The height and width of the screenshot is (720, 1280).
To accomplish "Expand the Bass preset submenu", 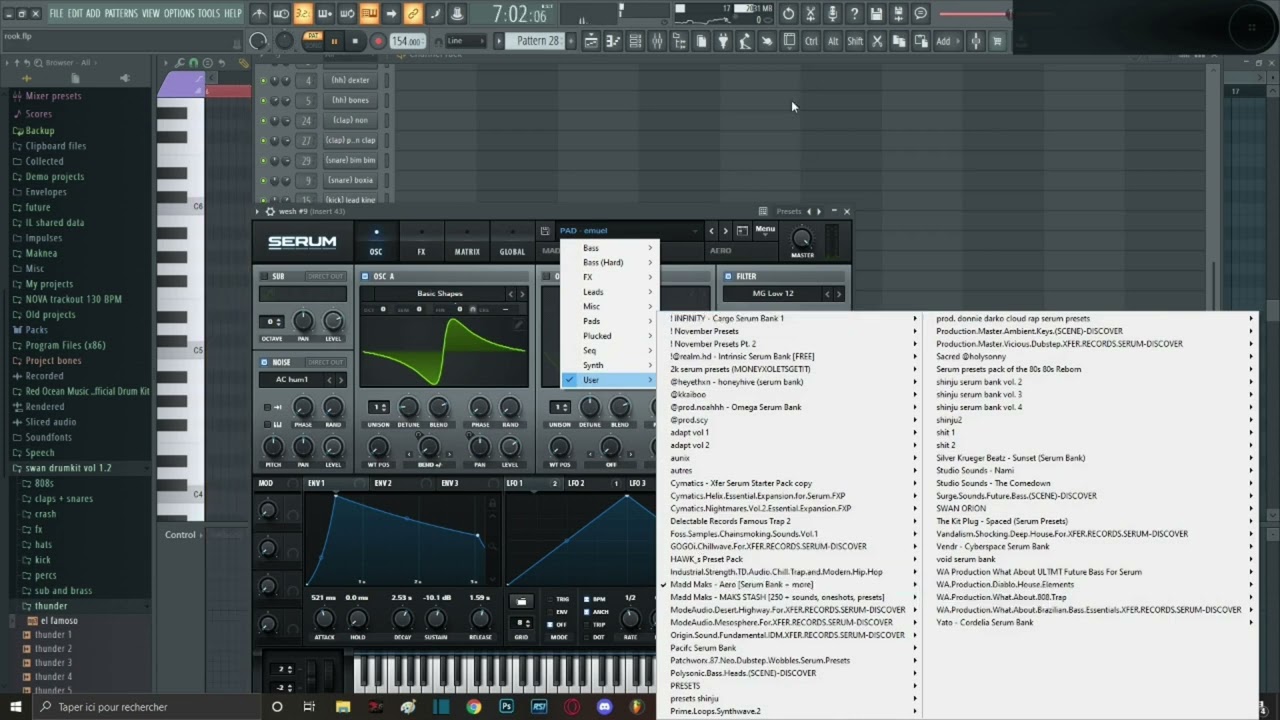I will 610,248.
